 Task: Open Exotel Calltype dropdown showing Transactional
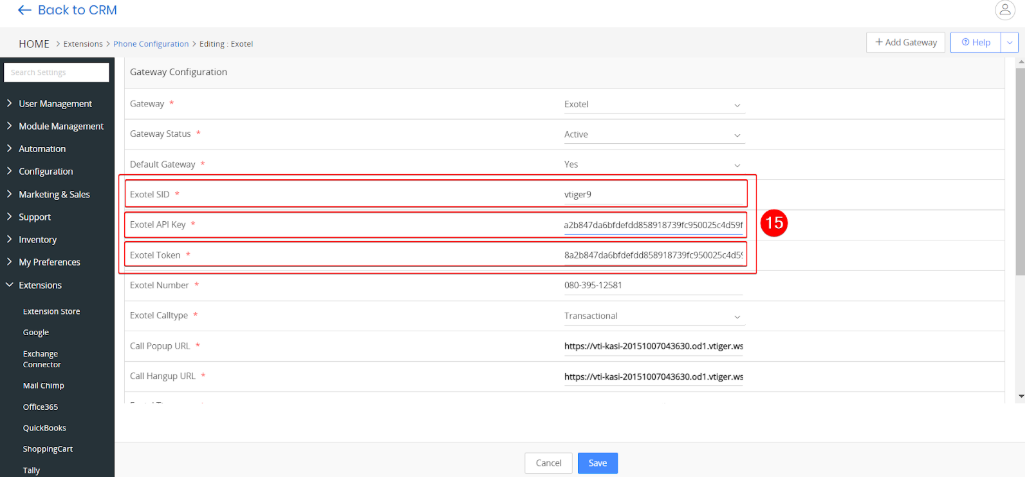click(x=654, y=316)
